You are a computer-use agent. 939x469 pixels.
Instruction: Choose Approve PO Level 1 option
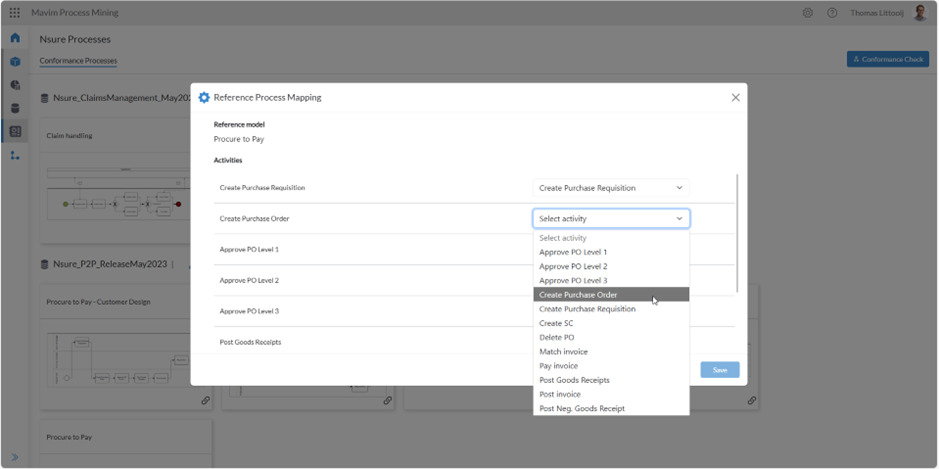point(573,252)
